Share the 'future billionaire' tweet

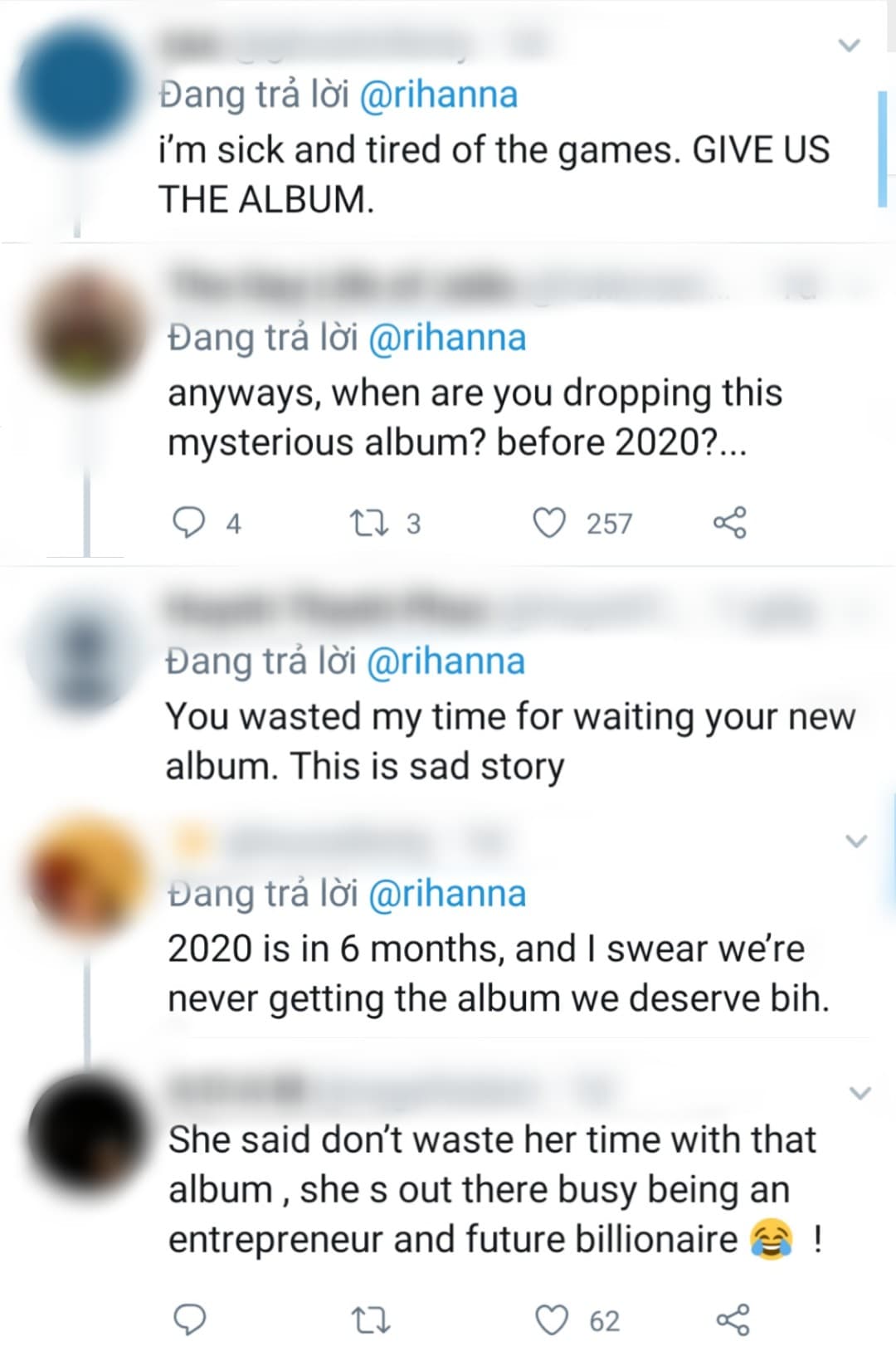tap(733, 1320)
